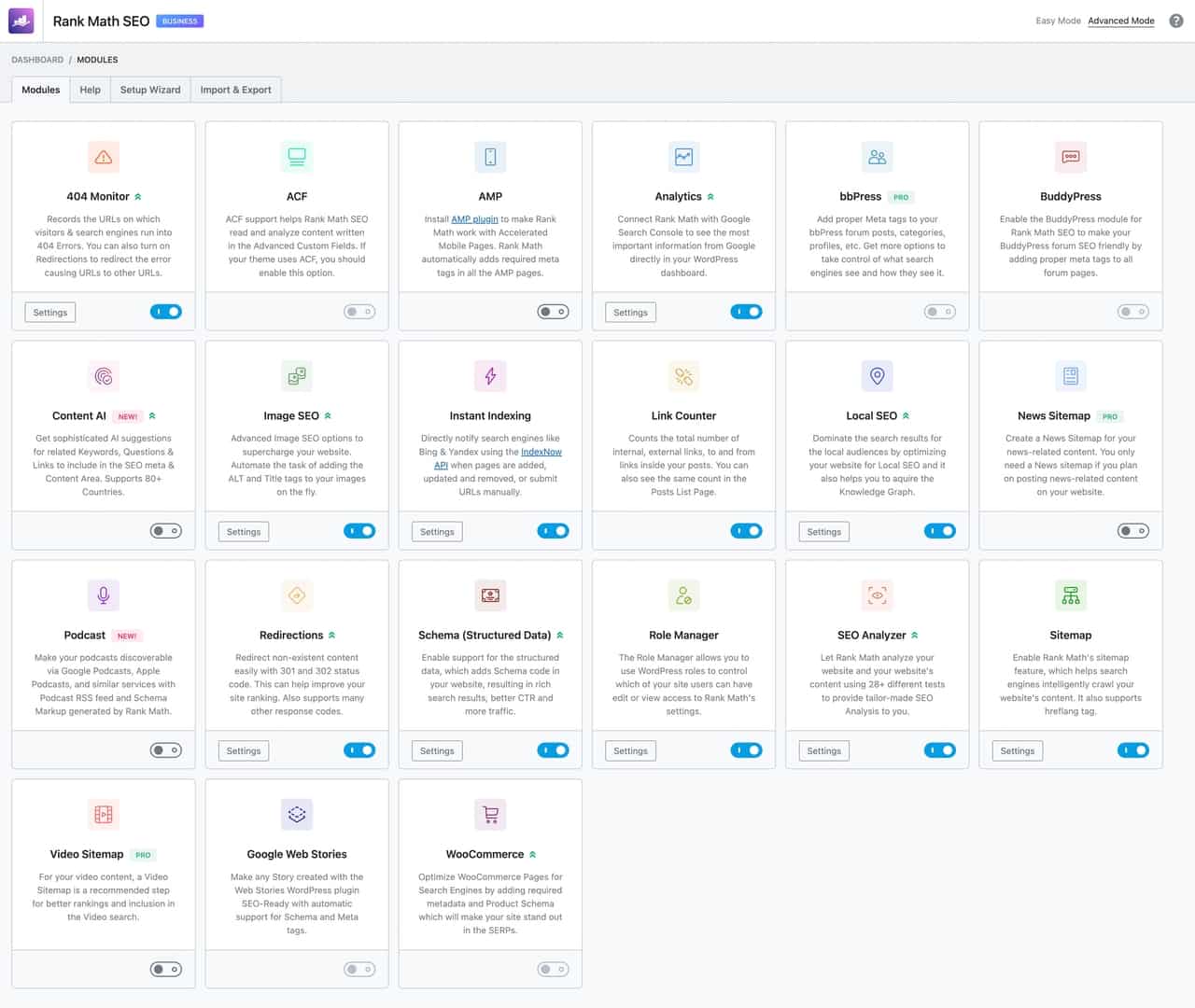Select Easy Mode

1058,21
